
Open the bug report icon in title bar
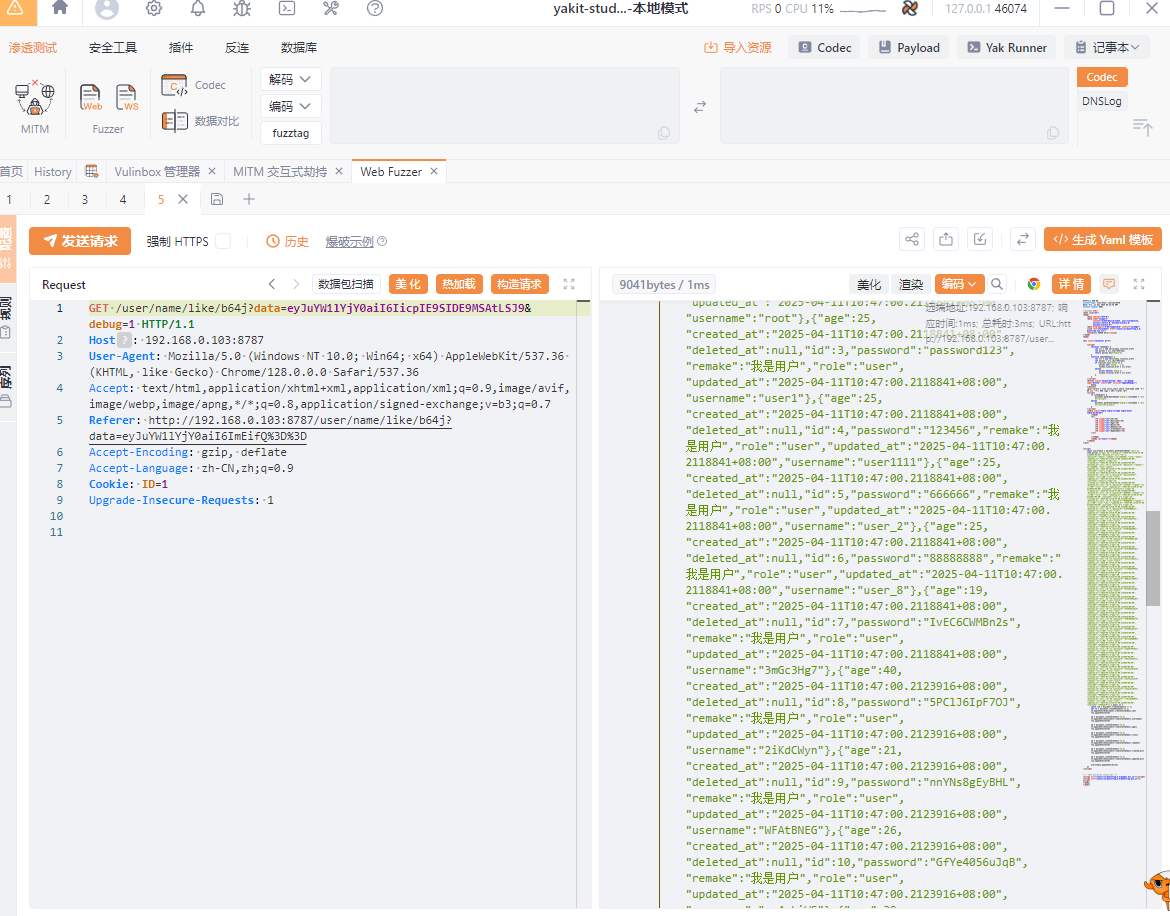pyautogui.click(x=242, y=9)
